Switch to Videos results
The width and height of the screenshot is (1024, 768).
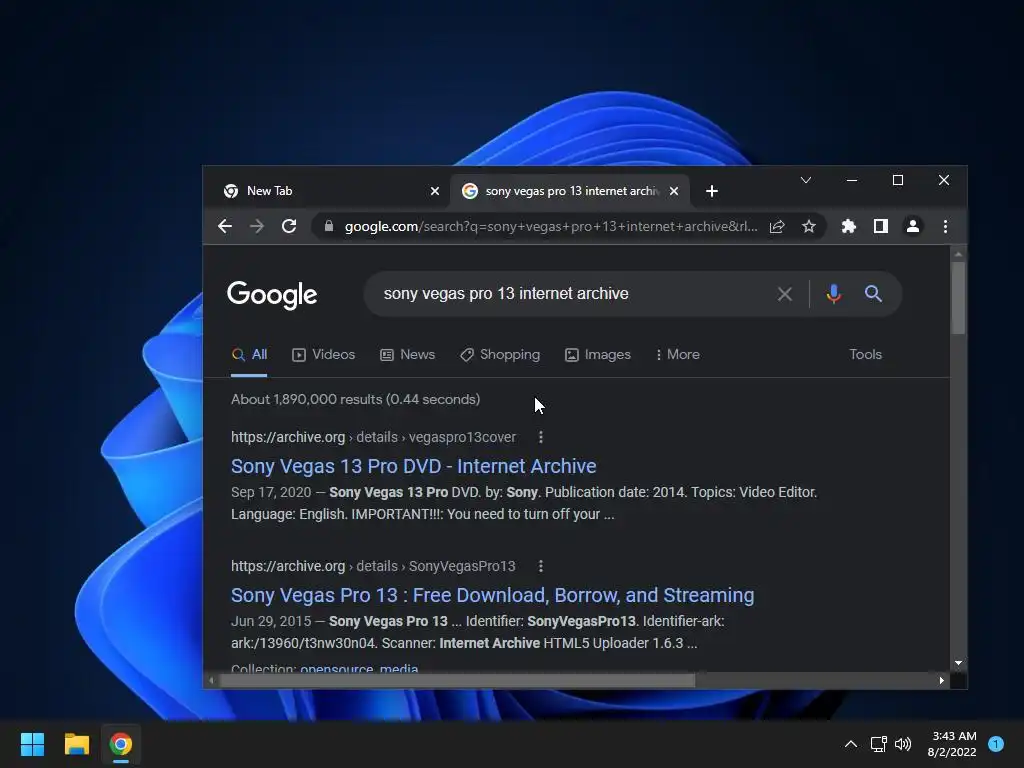tap(323, 355)
